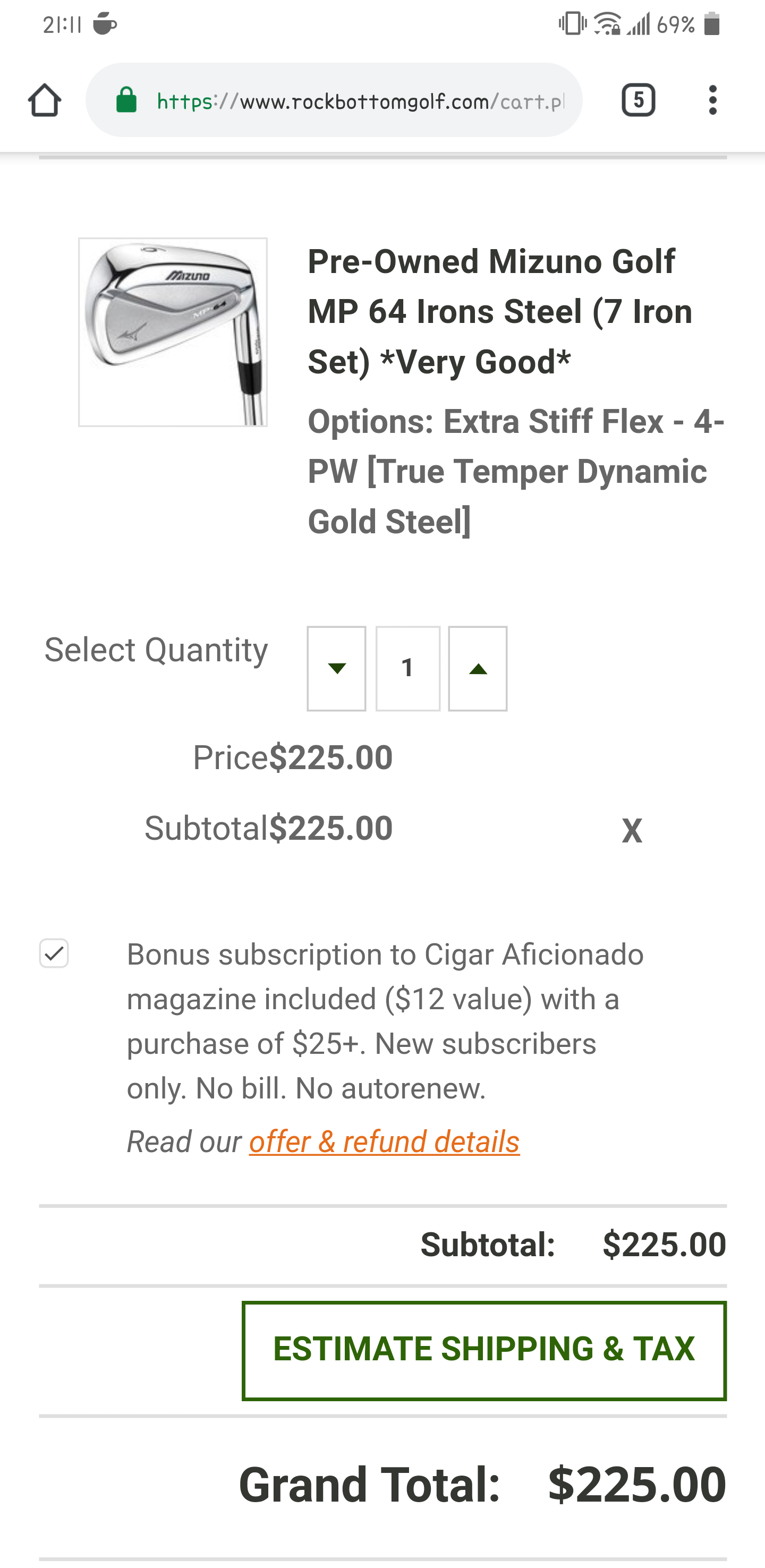The width and height of the screenshot is (765, 1568).
Task: Tap the vibrate mode status icon
Action: (x=572, y=24)
